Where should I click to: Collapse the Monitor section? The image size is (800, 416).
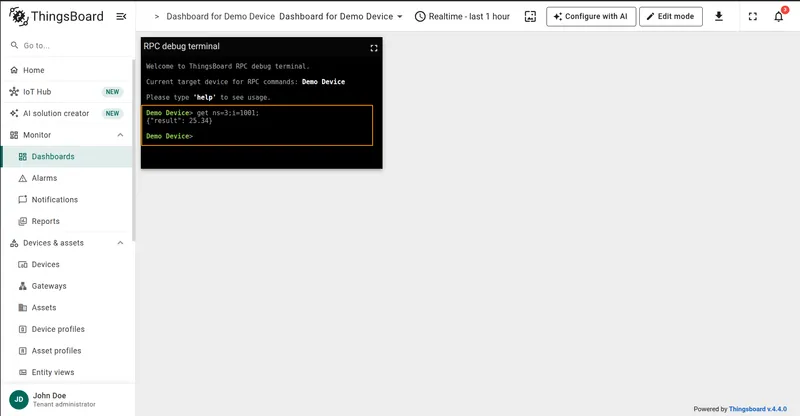click(120, 135)
